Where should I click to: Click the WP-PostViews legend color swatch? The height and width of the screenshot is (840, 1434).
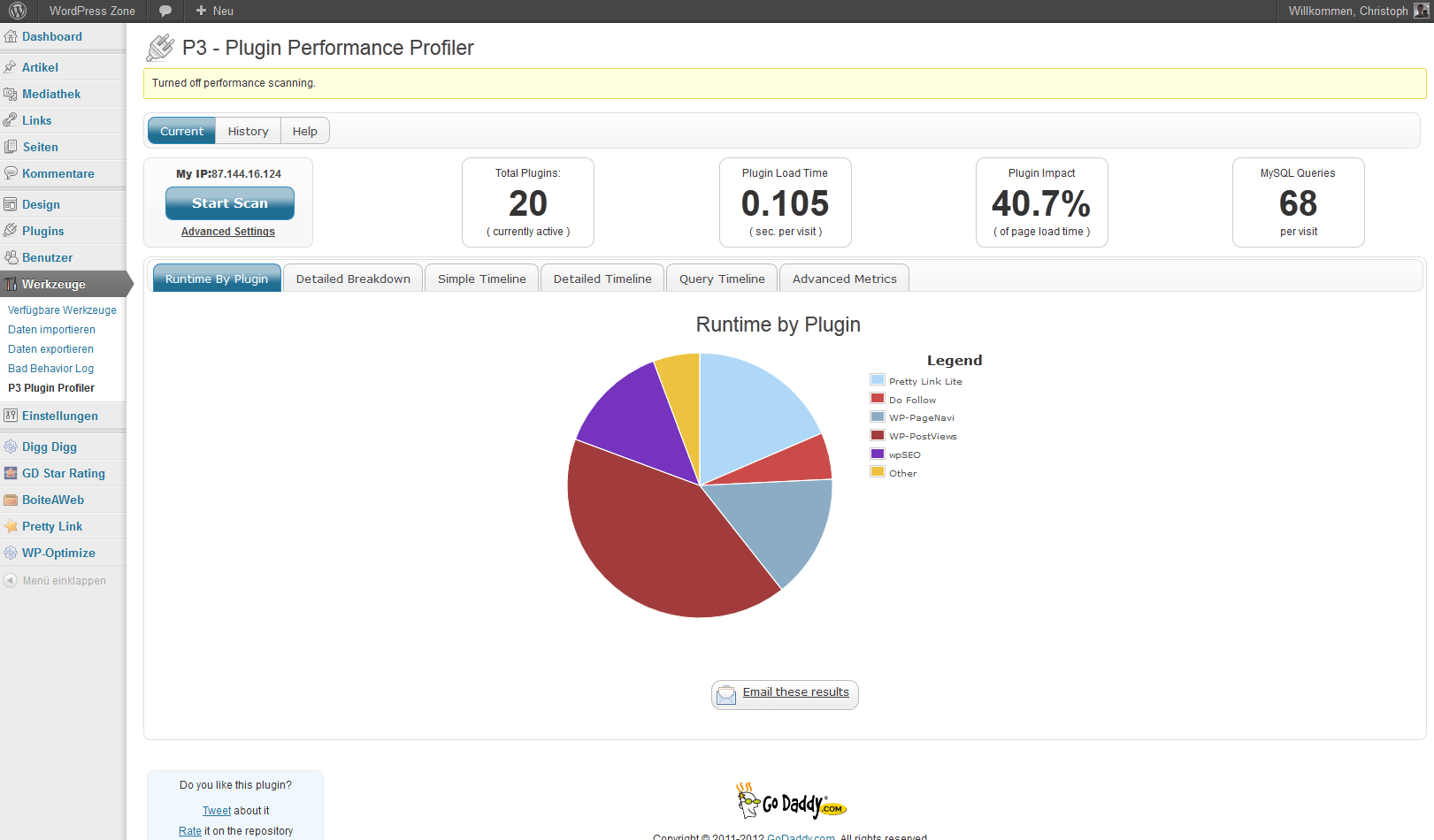pos(878,435)
